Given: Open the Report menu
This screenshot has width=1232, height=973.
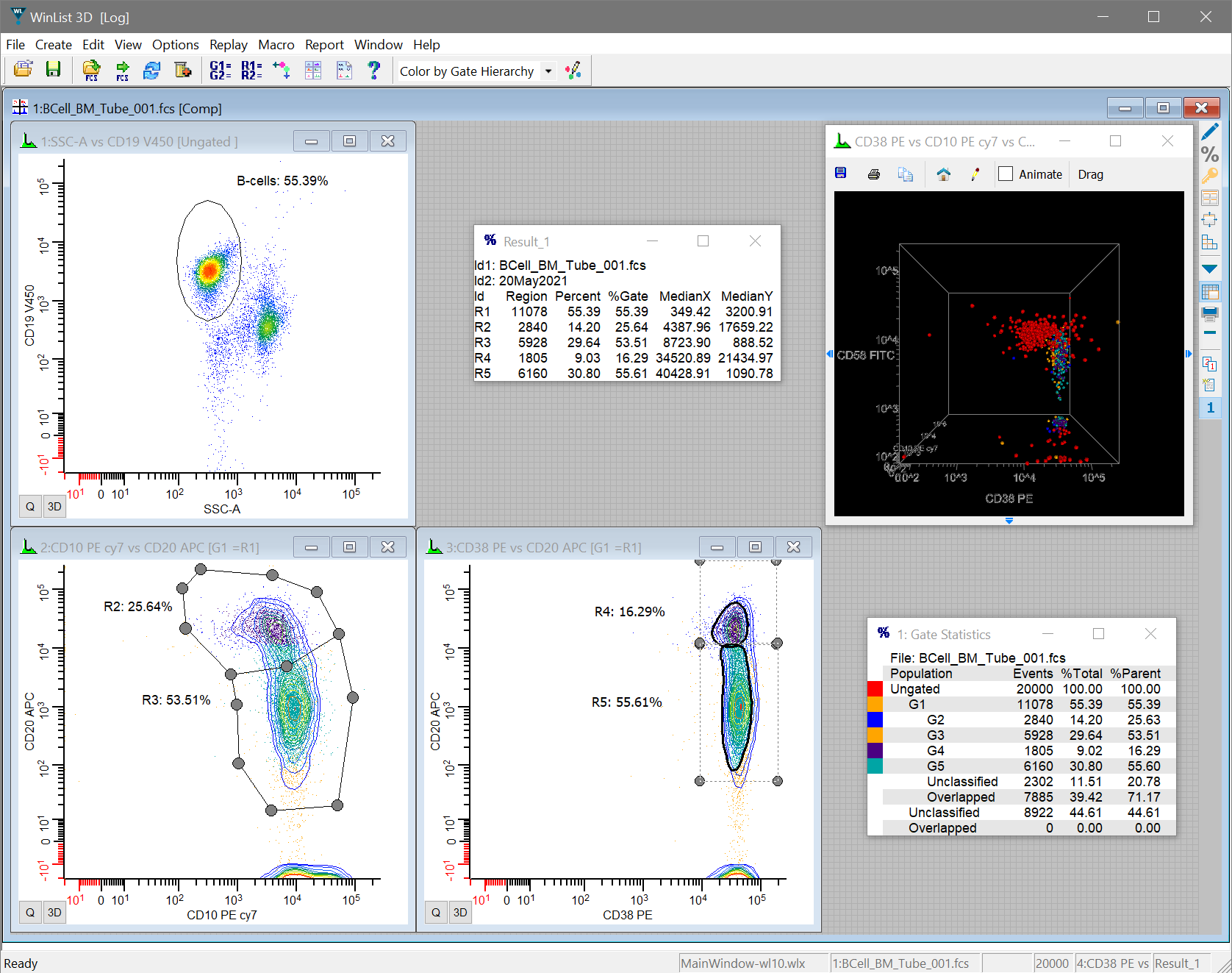Looking at the screenshot, I should (324, 45).
